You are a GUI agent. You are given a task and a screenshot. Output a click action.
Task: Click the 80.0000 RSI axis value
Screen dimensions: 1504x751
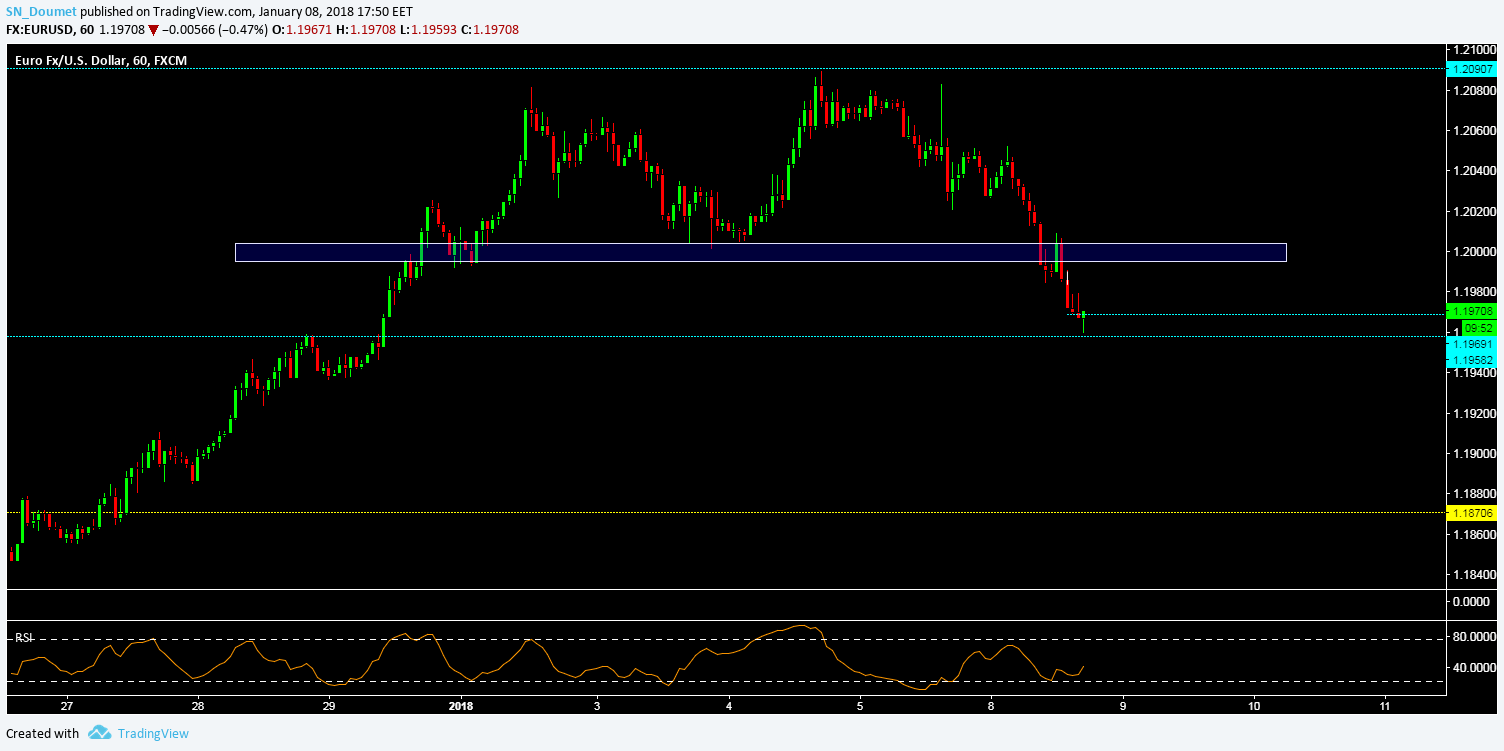tap(1477, 636)
